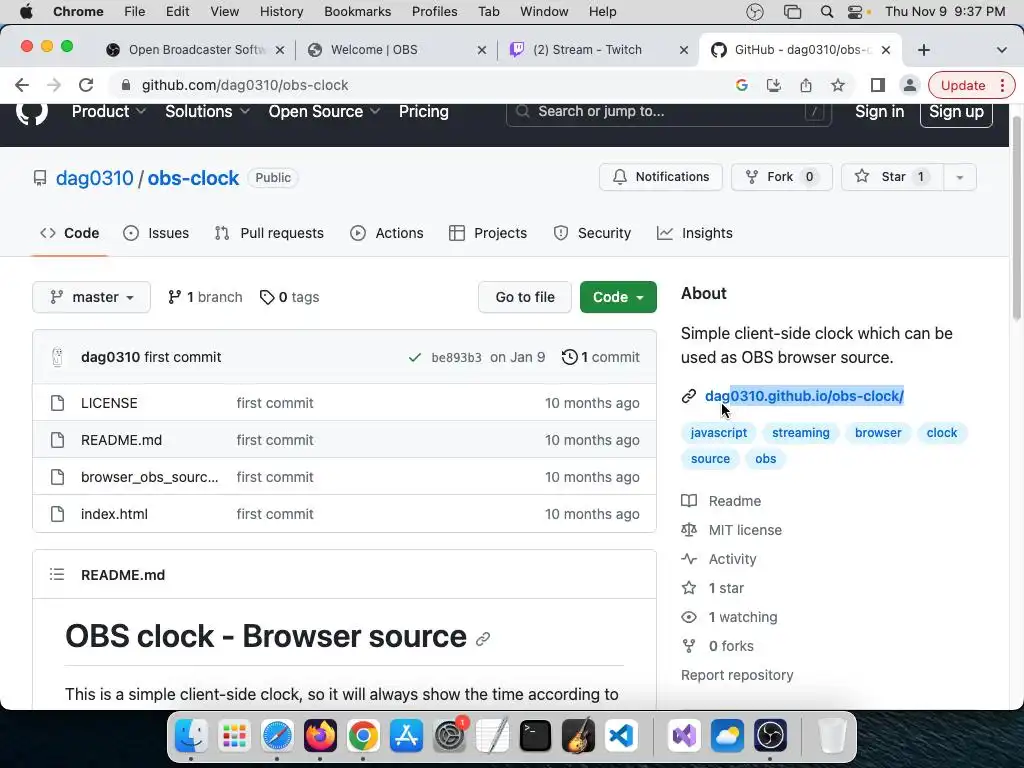Expand the green Code dropdown button

[618, 297]
